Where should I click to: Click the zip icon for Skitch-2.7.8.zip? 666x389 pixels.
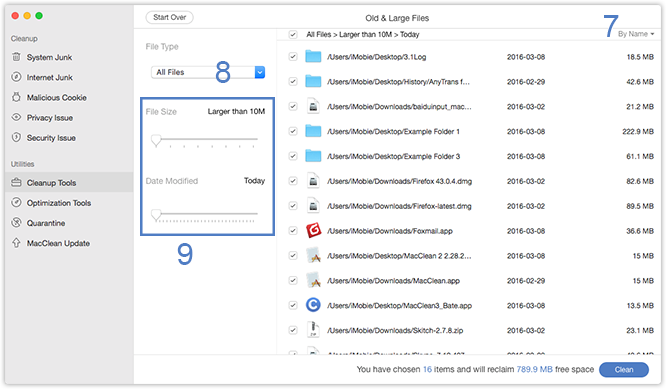[x=313, y=330]
